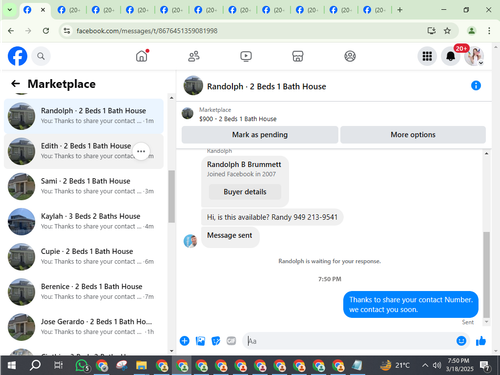Click Mark as pending button
This screenshot has width=500, height=375.
[260, 135]
